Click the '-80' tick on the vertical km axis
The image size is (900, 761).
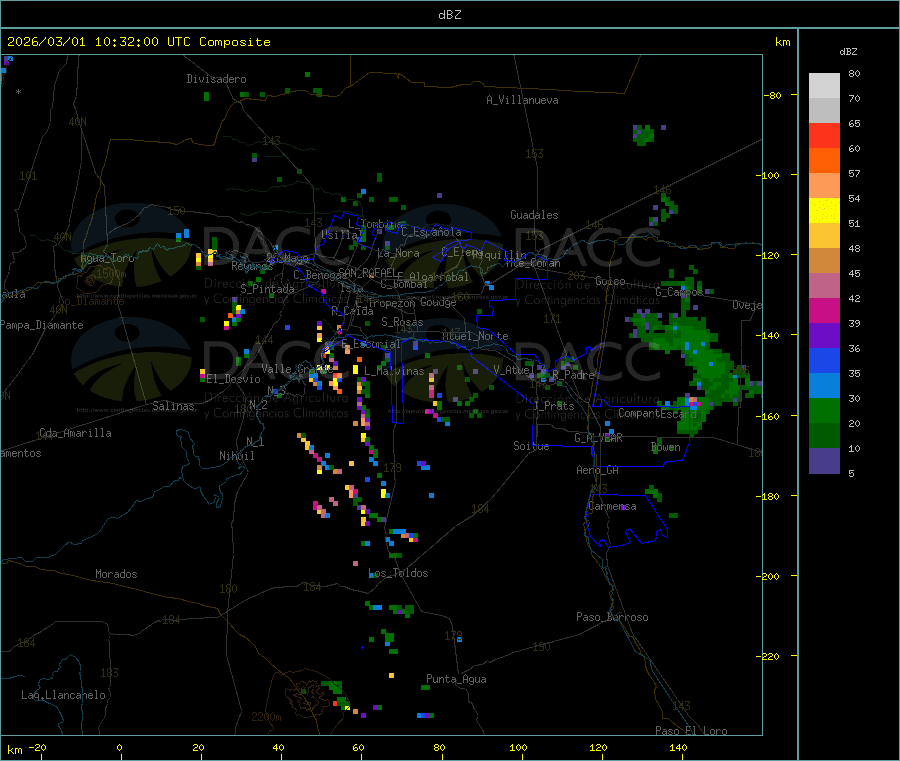click(773, 95)
